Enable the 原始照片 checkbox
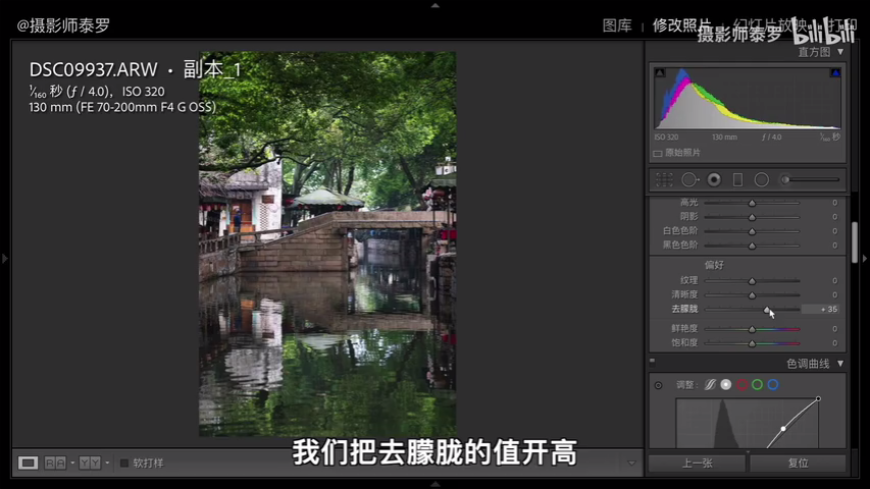This screenshot has height=489, width=870. pos(657,153)
